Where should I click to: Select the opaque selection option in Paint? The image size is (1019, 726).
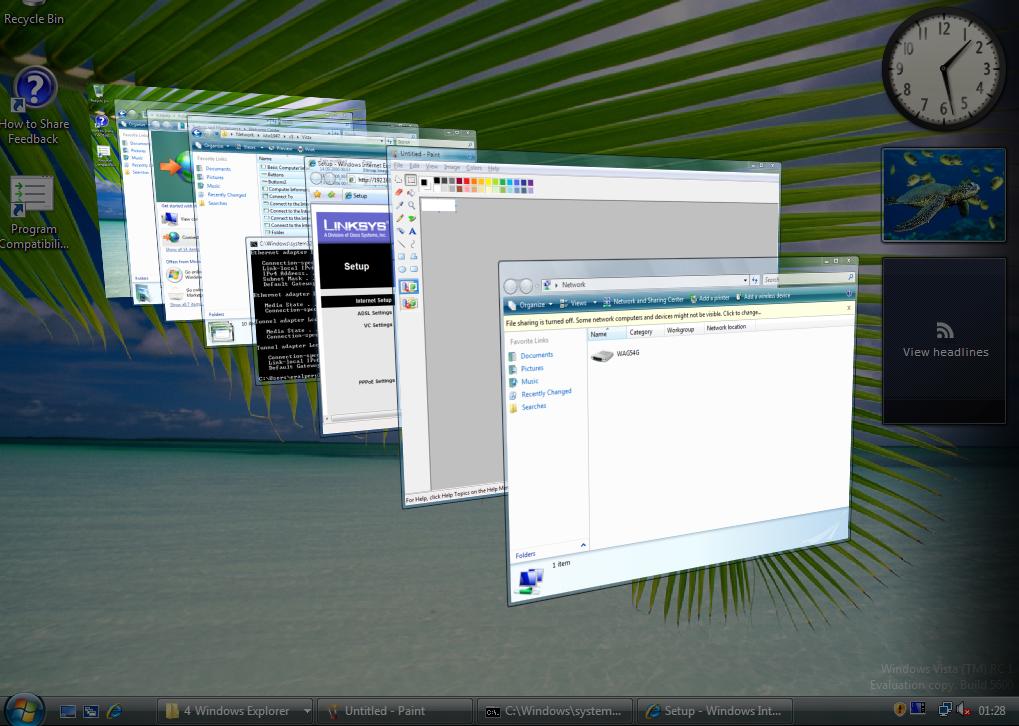409,287
